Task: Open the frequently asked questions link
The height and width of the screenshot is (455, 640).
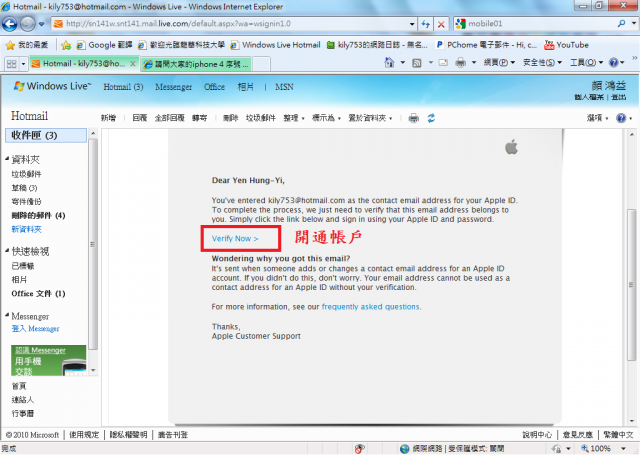Action: coord(371,306)
